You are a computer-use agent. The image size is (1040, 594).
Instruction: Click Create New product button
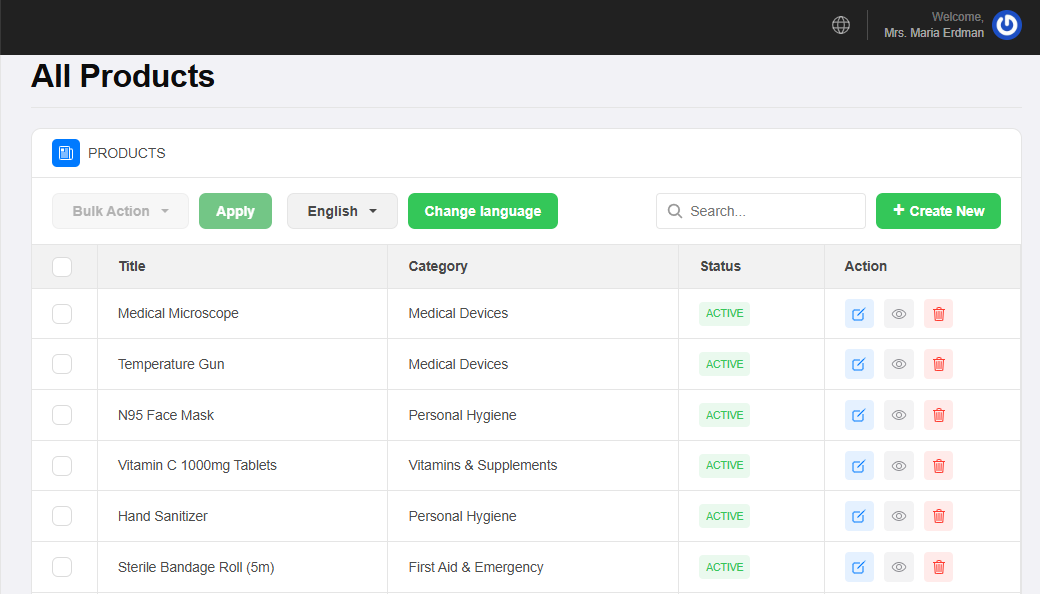tap(938, 211)
